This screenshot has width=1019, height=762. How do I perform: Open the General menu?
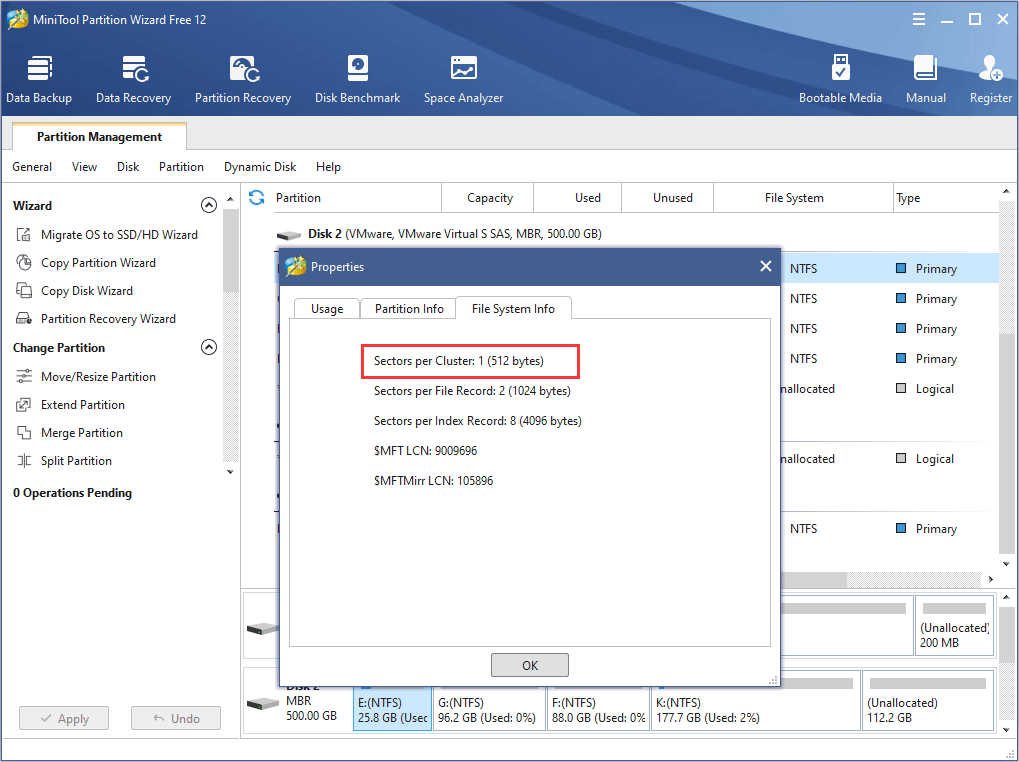tap(32, 167)
